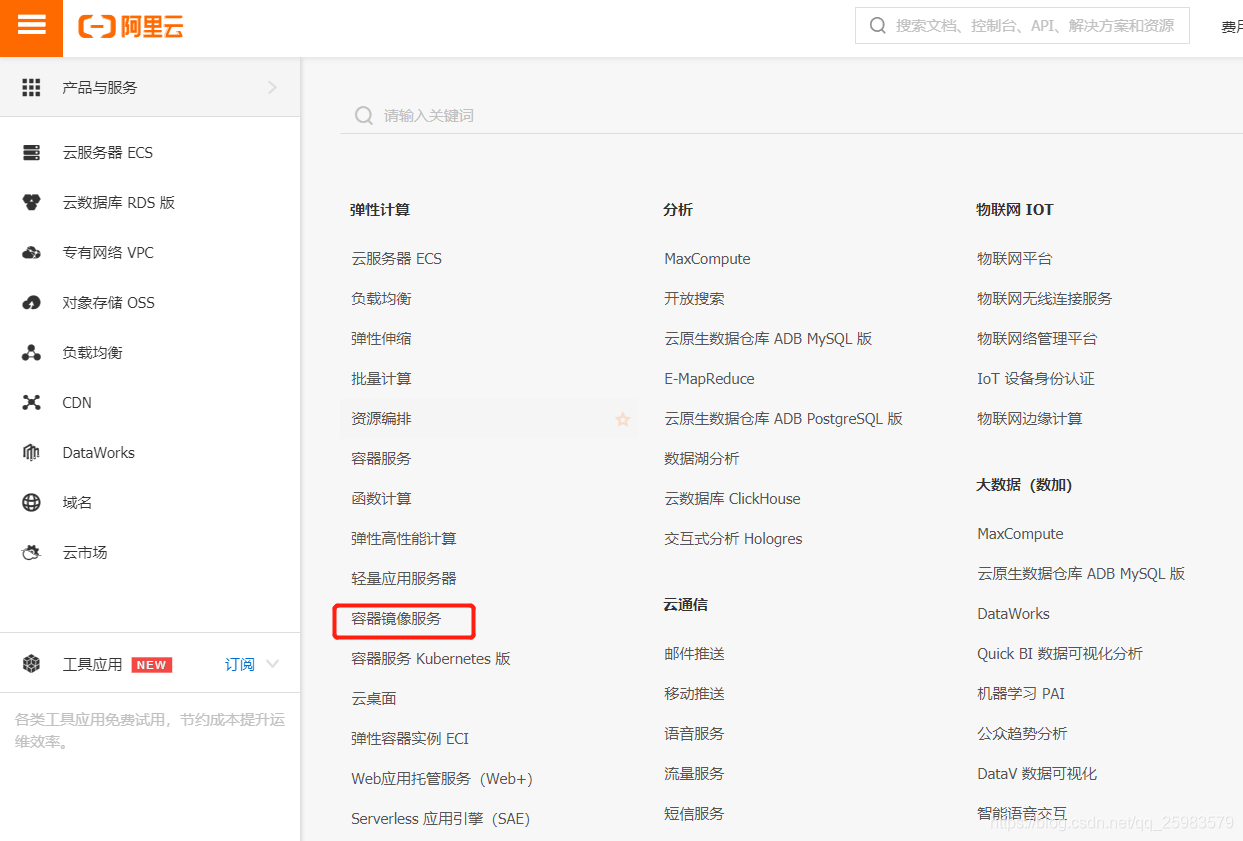This screenshot has width=1243, height=841.
Task: Click the products grid icon
Action: pyautogui.click(x=31, y=88)
